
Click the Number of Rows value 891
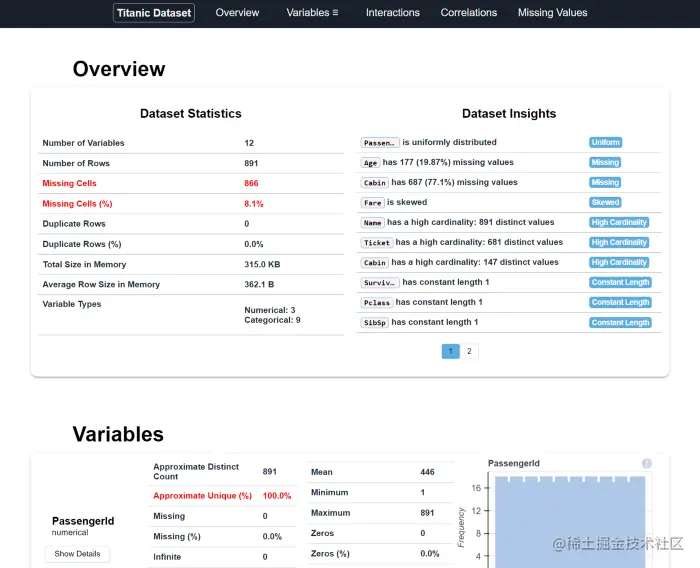coord(251,163)
